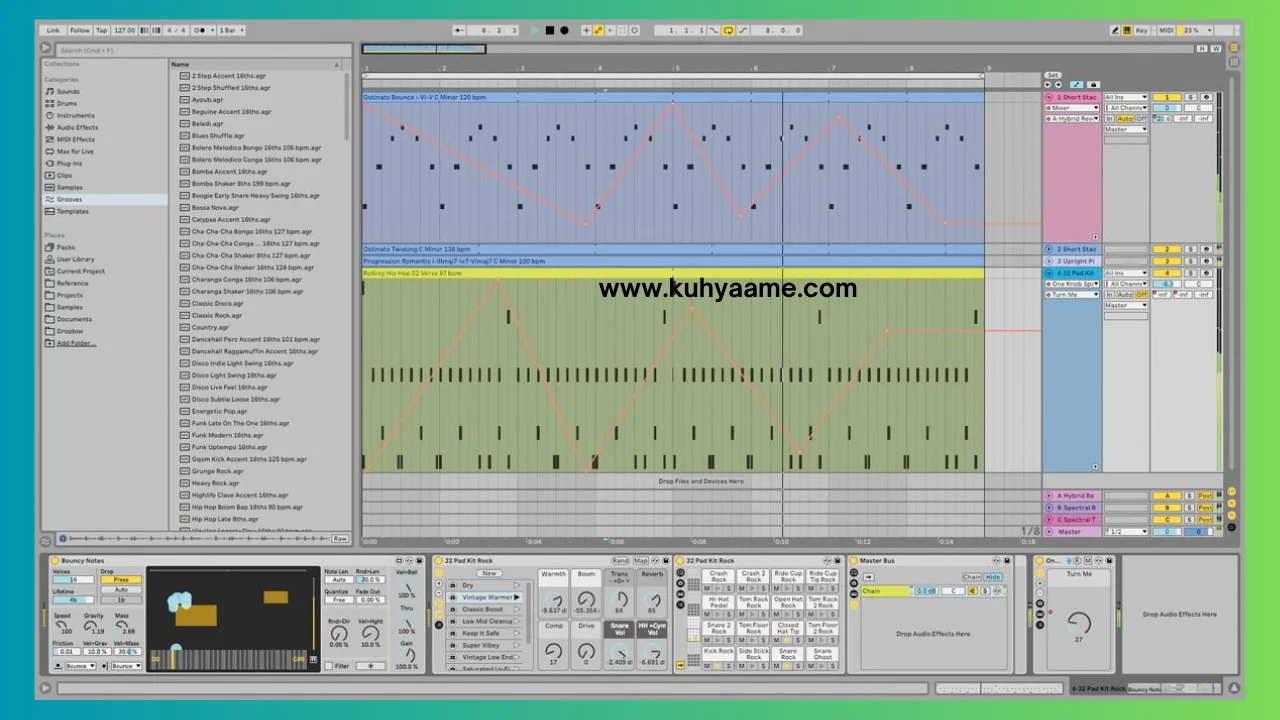
Task: Toggle the yellow automation arm button
Action: 598,30
